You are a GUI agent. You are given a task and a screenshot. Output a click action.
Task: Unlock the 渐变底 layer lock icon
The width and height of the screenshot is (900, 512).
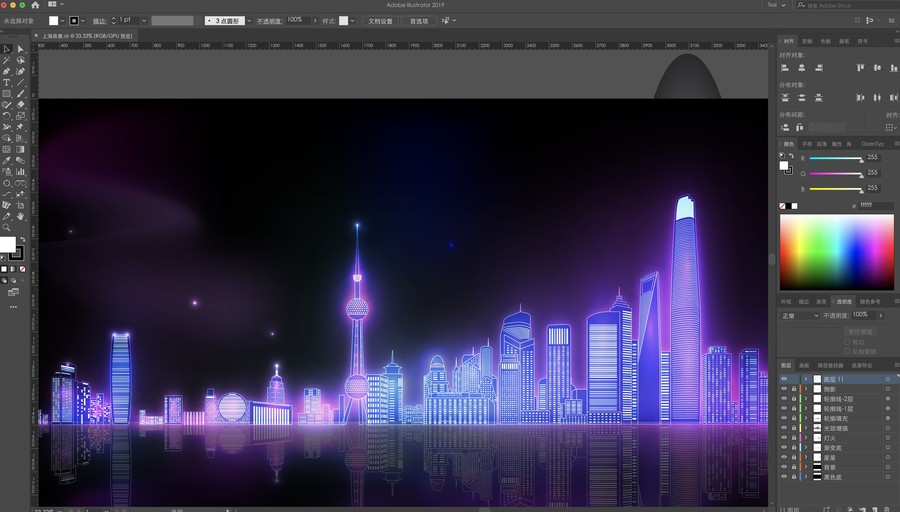click(794, 447)
